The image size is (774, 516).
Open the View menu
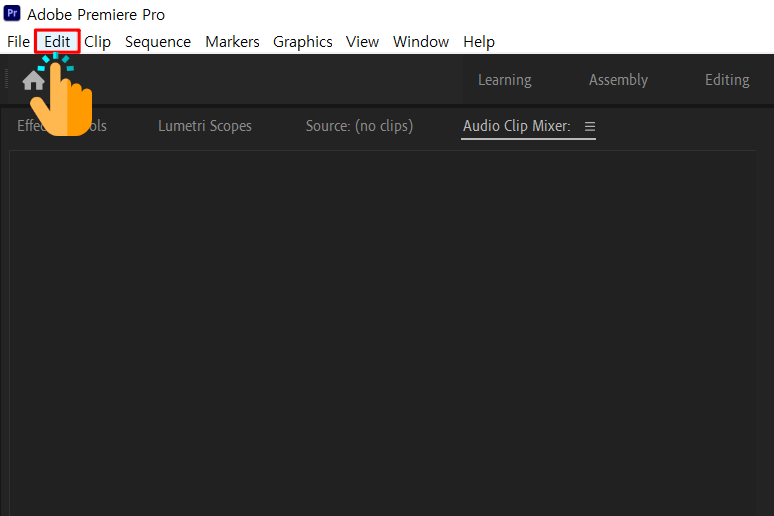pos(362,42)
